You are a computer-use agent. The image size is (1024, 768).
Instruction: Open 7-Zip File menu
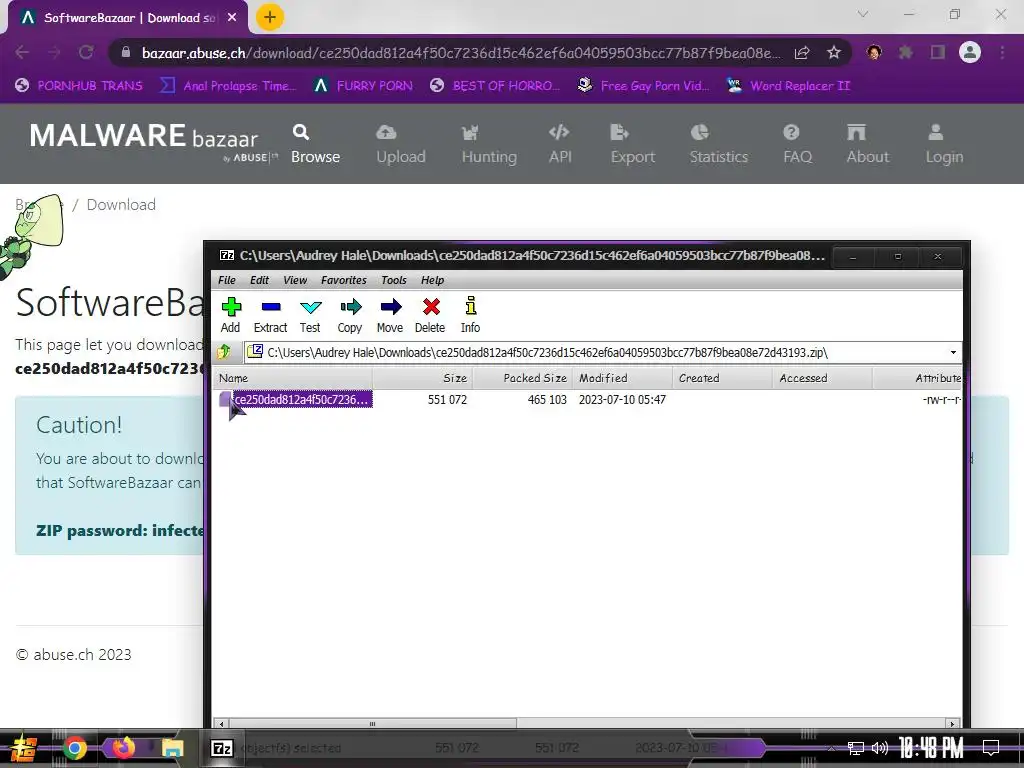(x=227, y=280)
